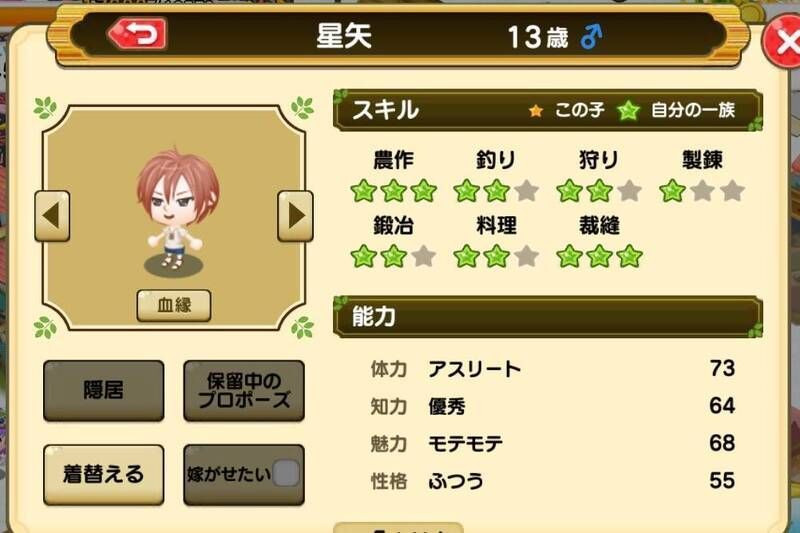The width and height of the screenshot is (800, 533).
Task: Close the character panel with red X
Action: click(x=784, y=41)
